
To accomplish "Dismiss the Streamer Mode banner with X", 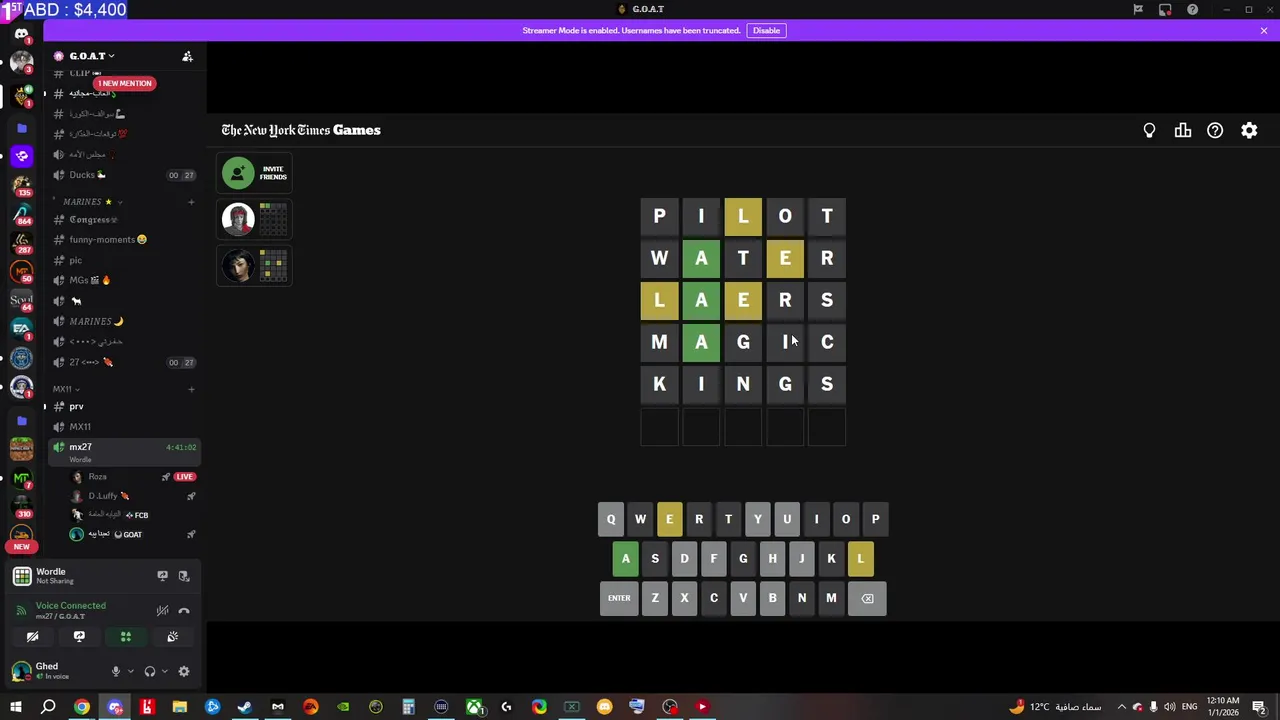I will coord(1264,30).
